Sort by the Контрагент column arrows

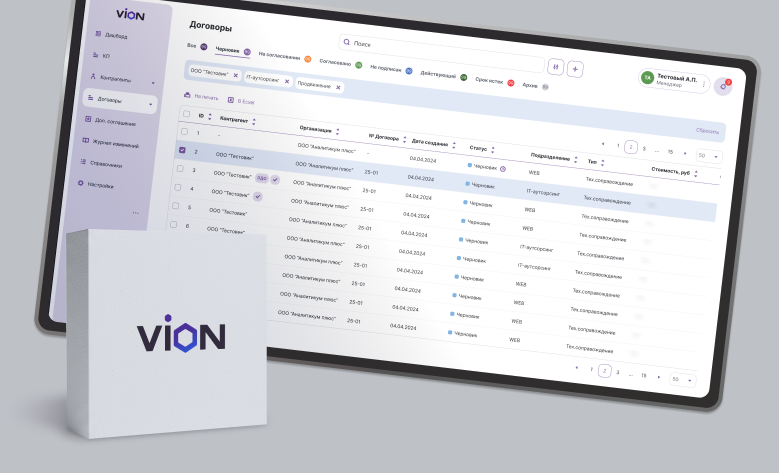click(254, 122)
